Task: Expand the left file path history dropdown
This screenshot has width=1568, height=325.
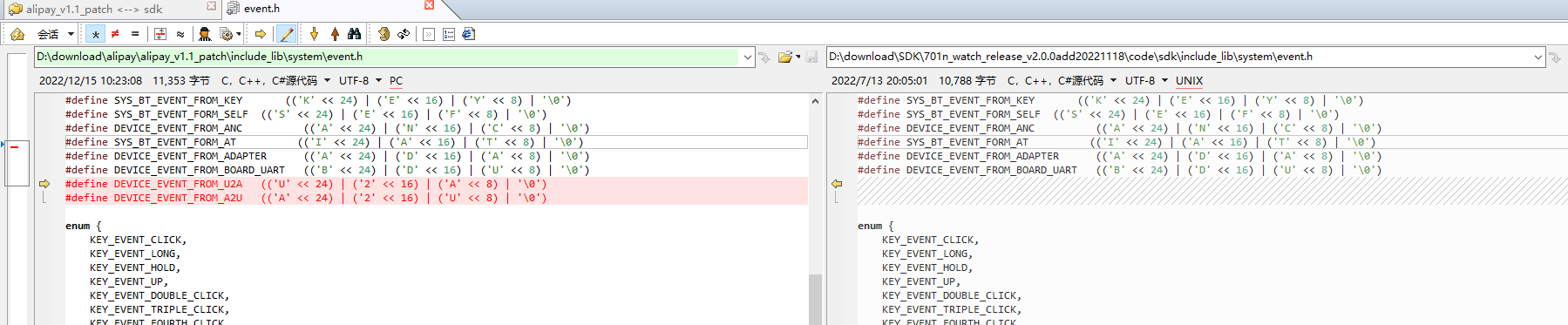Action: click(x=747, y=57)
